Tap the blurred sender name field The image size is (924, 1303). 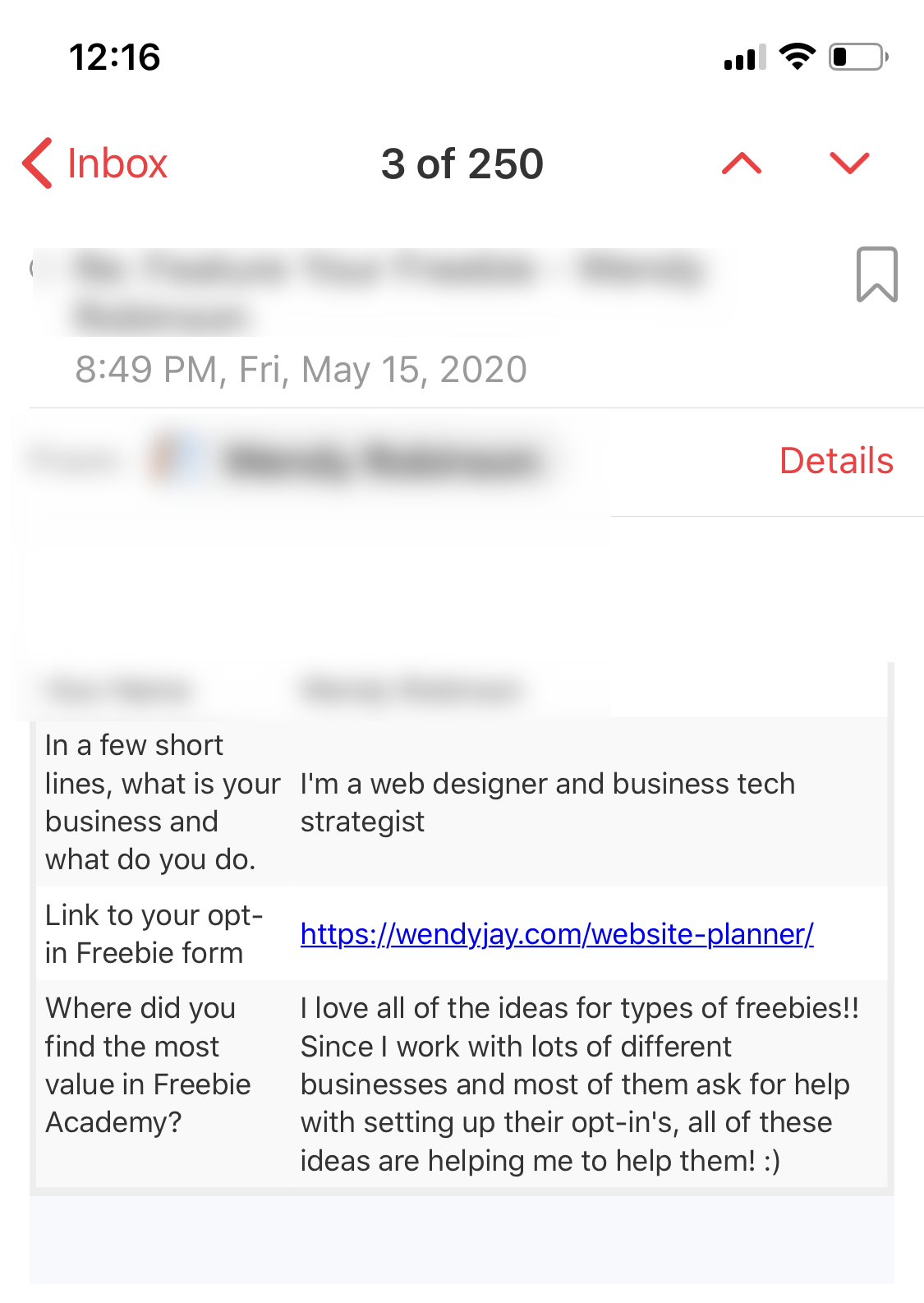click(382, 460)
